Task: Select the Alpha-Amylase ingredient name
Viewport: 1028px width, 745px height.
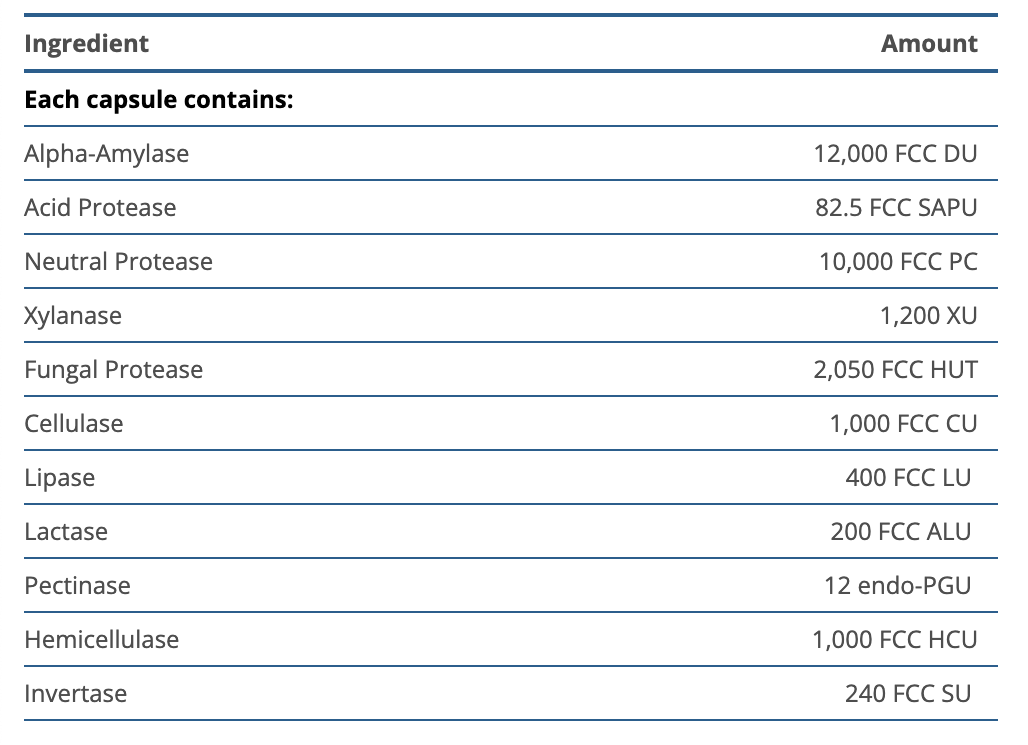Action: (106, 154)
